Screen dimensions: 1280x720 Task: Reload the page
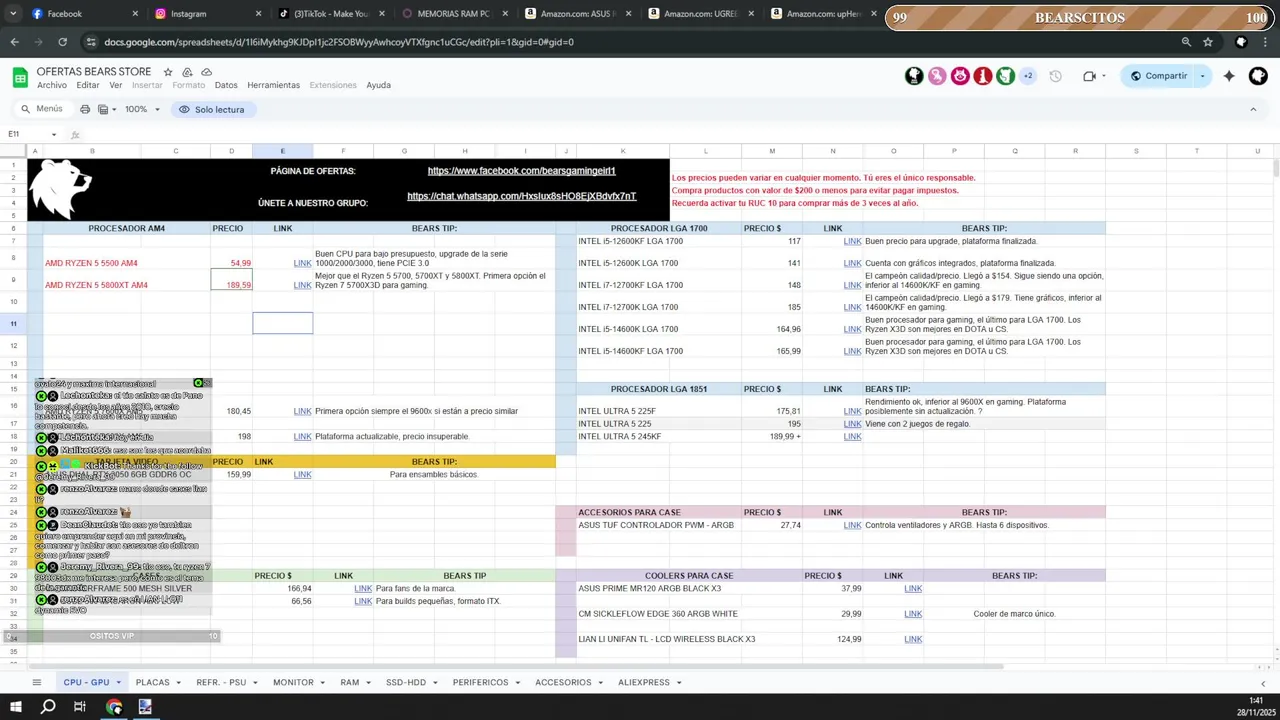click(x=62, y=42)
